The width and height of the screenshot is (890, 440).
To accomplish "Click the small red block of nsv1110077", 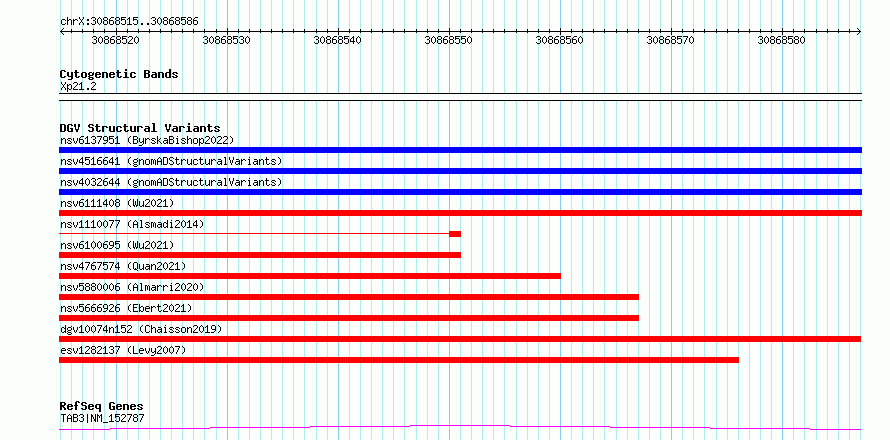I will click(455, 234).
